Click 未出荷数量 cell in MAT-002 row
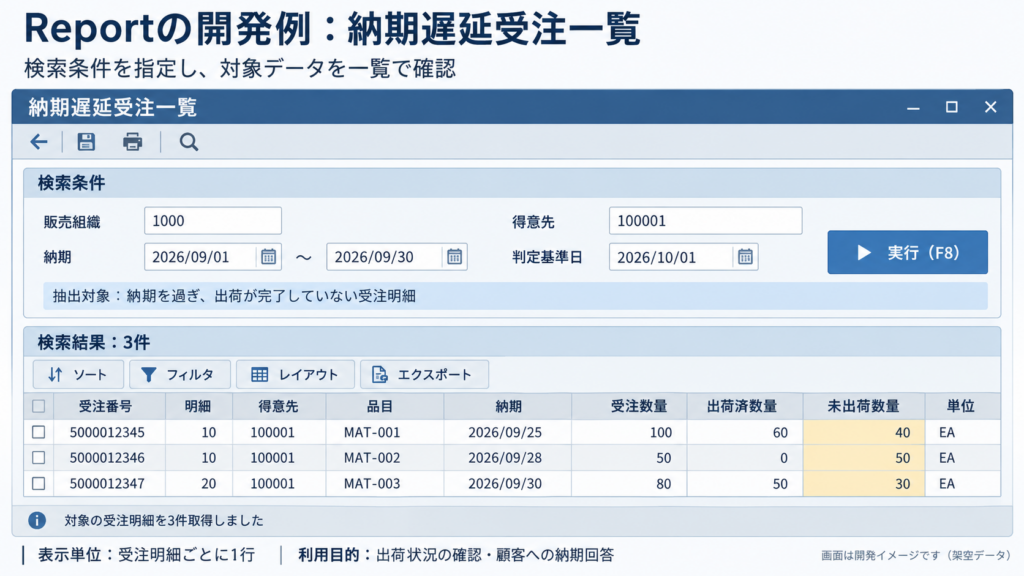This screenshot has height=576, width=1024. pos(864,458)
